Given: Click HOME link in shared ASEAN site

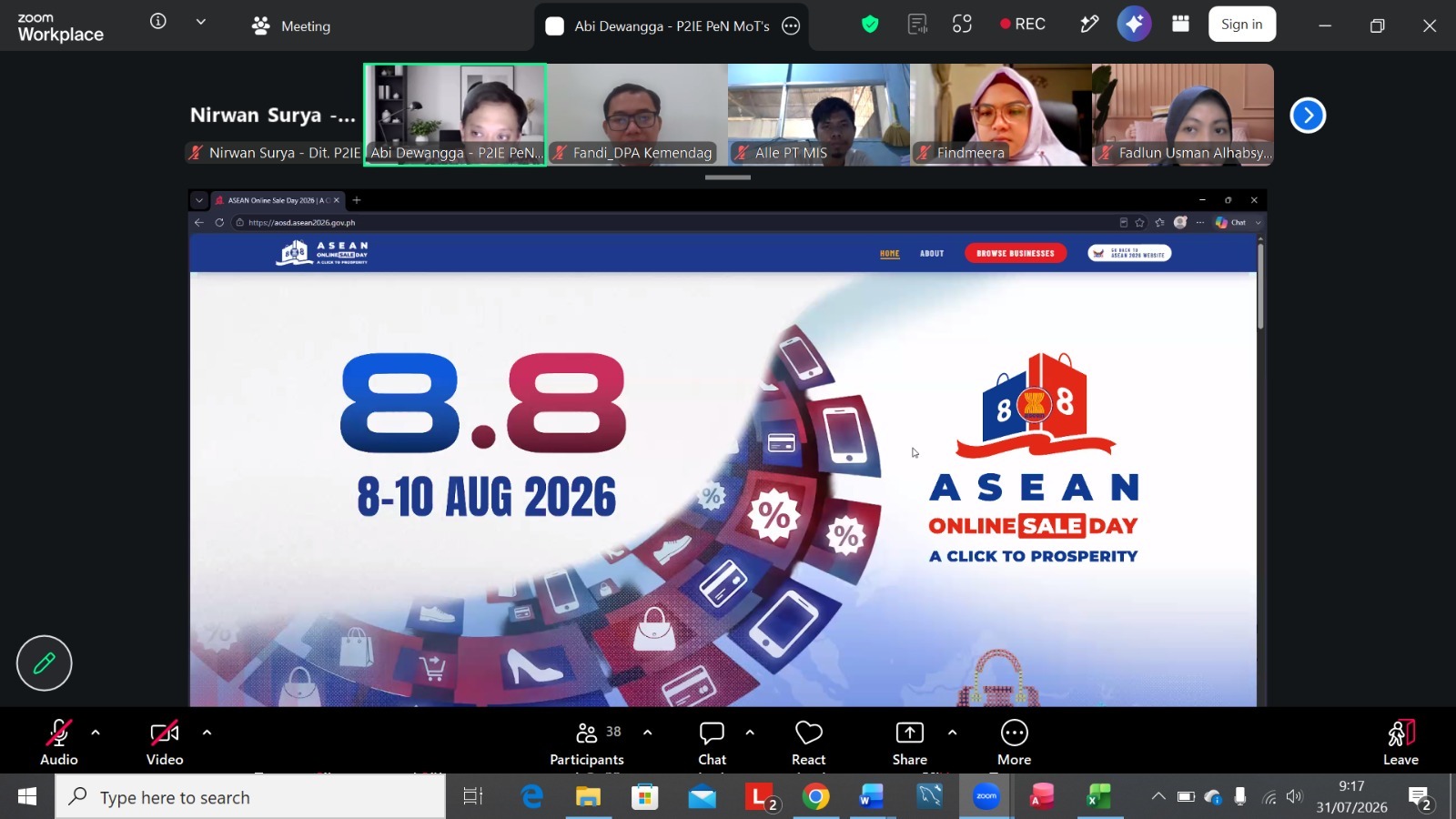Looking at the screenshot, I should (890, 254).
